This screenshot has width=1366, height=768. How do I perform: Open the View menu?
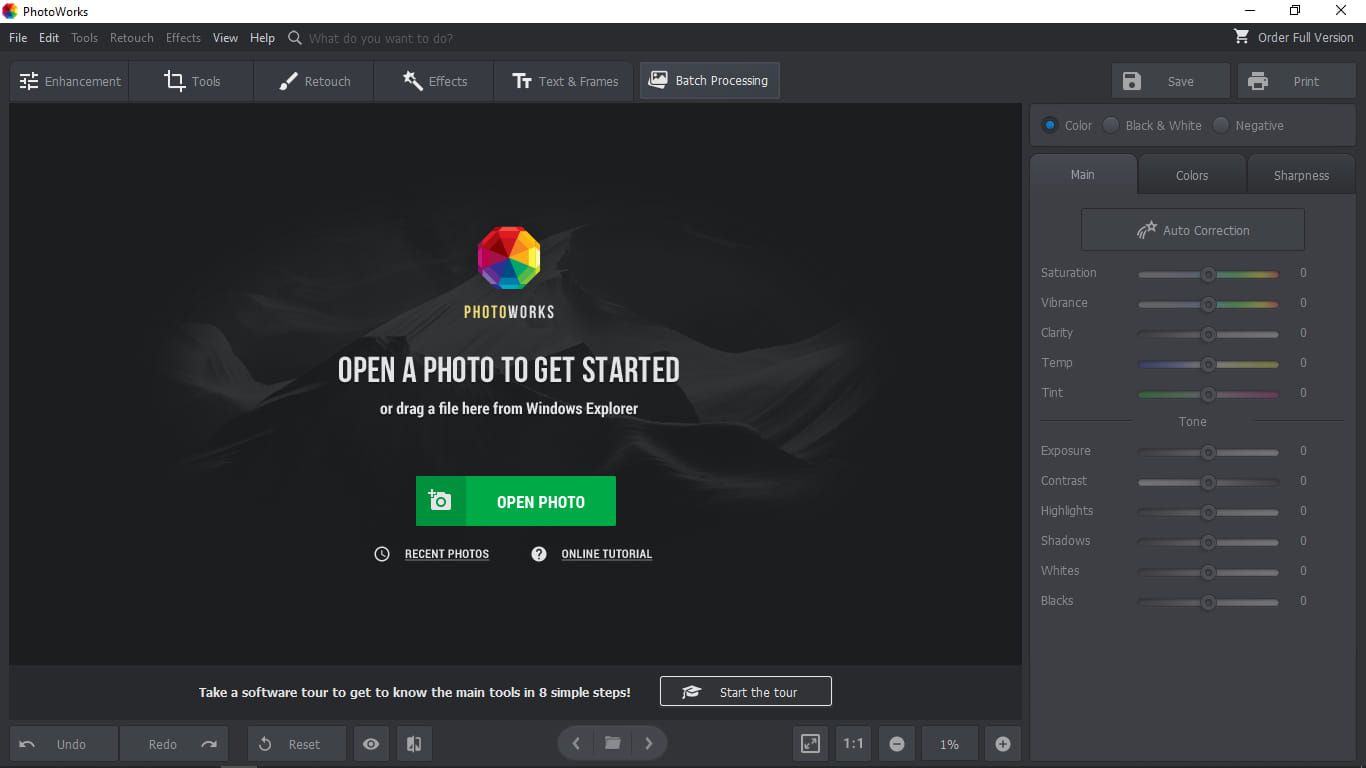pos(225,38)
